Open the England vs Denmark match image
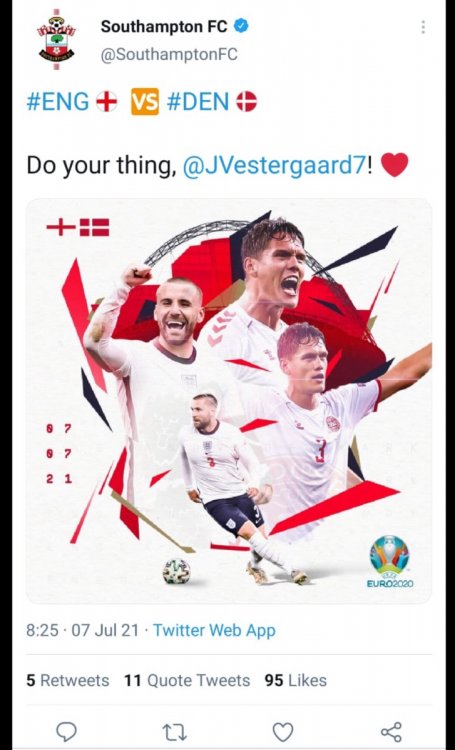This screenshot has height=750, width=455. click(x=229, y=401)
